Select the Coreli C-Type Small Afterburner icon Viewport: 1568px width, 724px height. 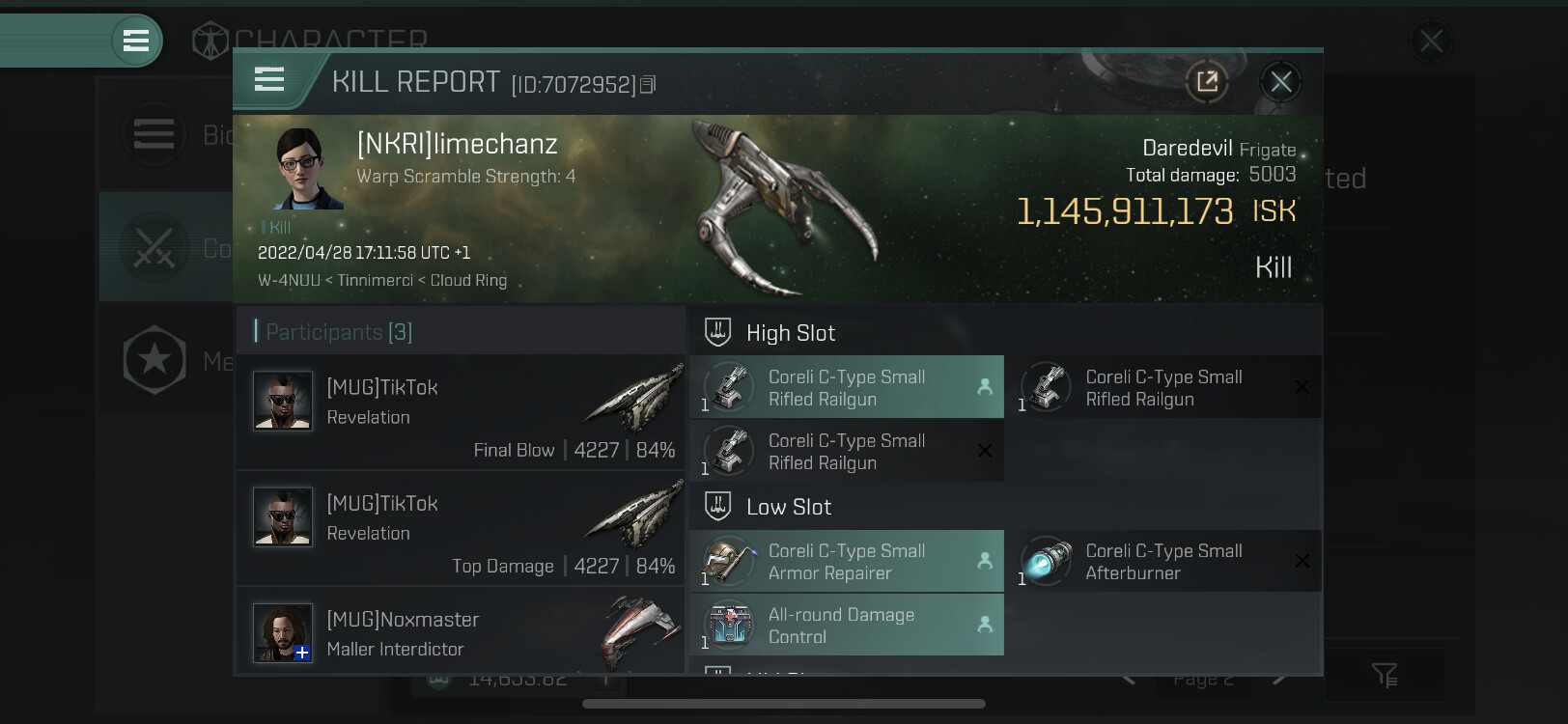[1047, 561]
